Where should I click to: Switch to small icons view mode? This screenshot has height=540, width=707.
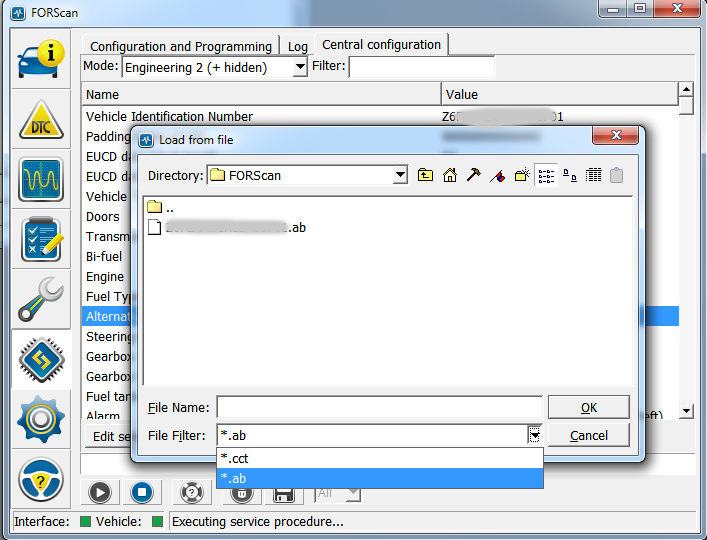(570, 175)
